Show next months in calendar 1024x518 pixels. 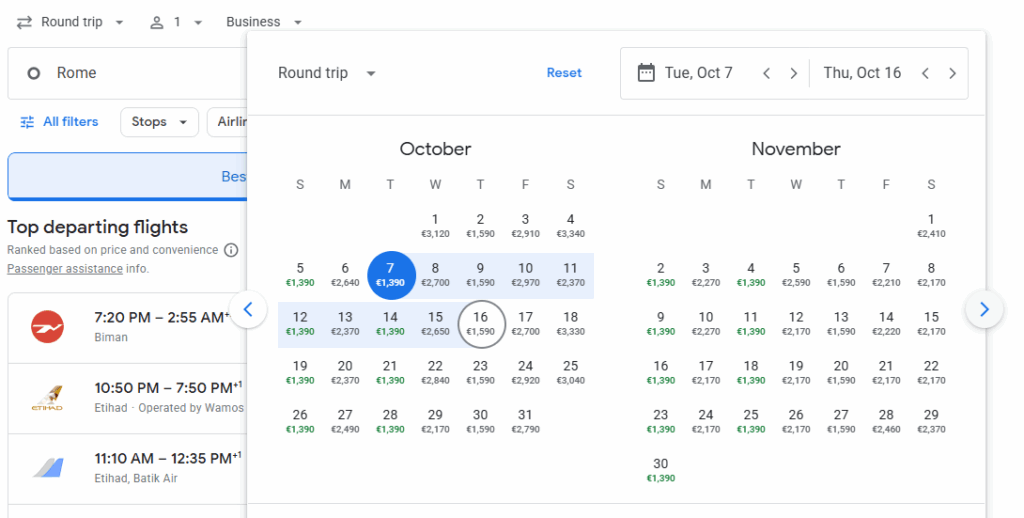click(984, 309)
